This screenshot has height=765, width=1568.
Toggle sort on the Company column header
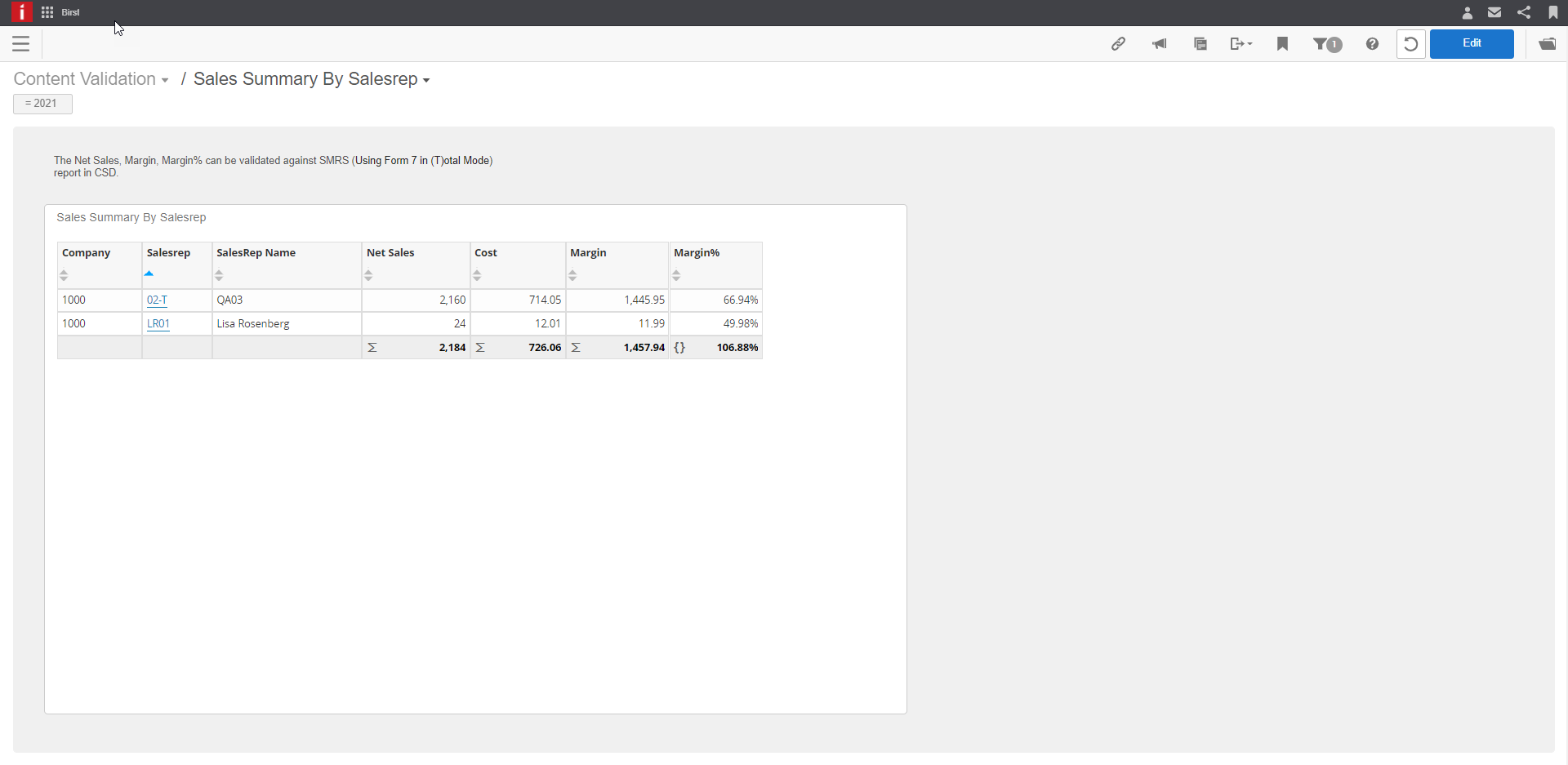point(63,275)
